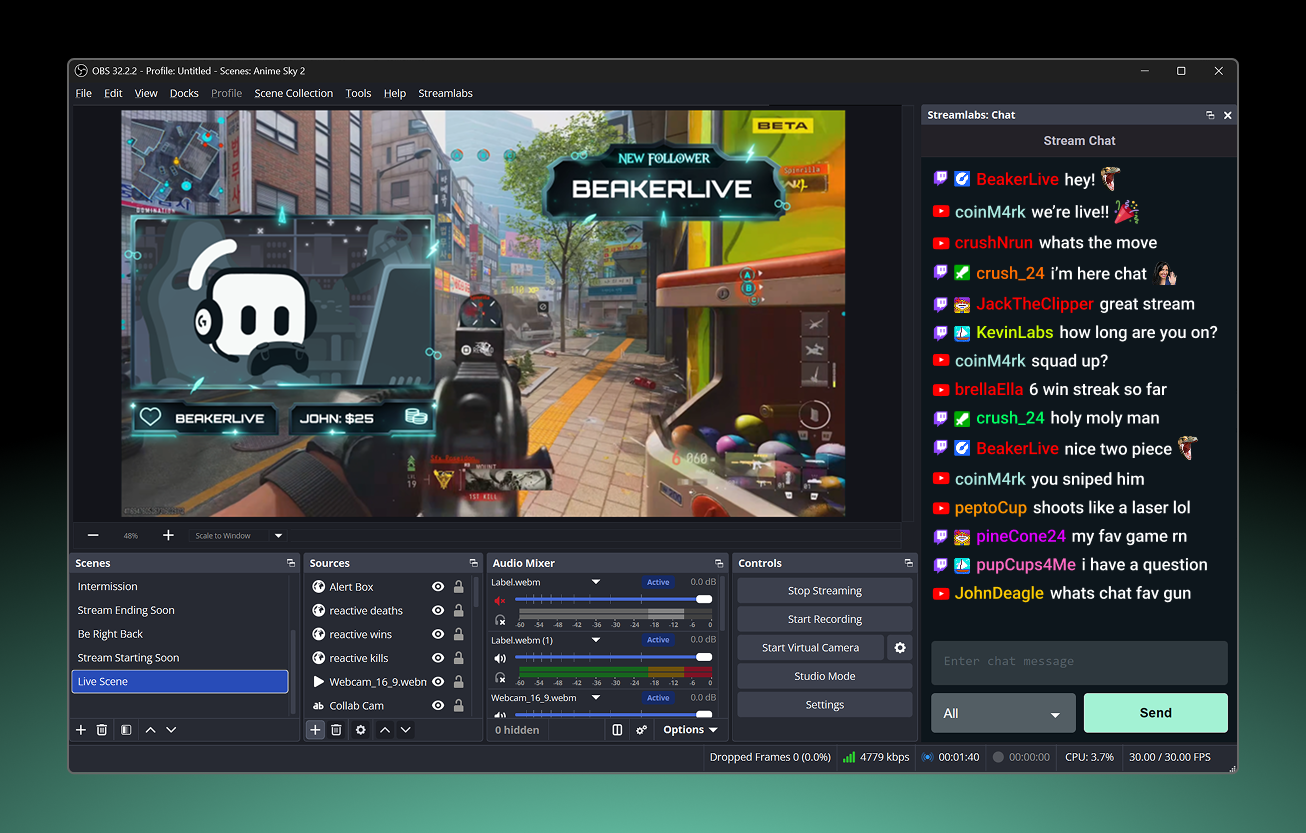Click Start Virtual Camera
This screenshot has height=833, width=1306.
pyautogui.click(x=811, y=648)
